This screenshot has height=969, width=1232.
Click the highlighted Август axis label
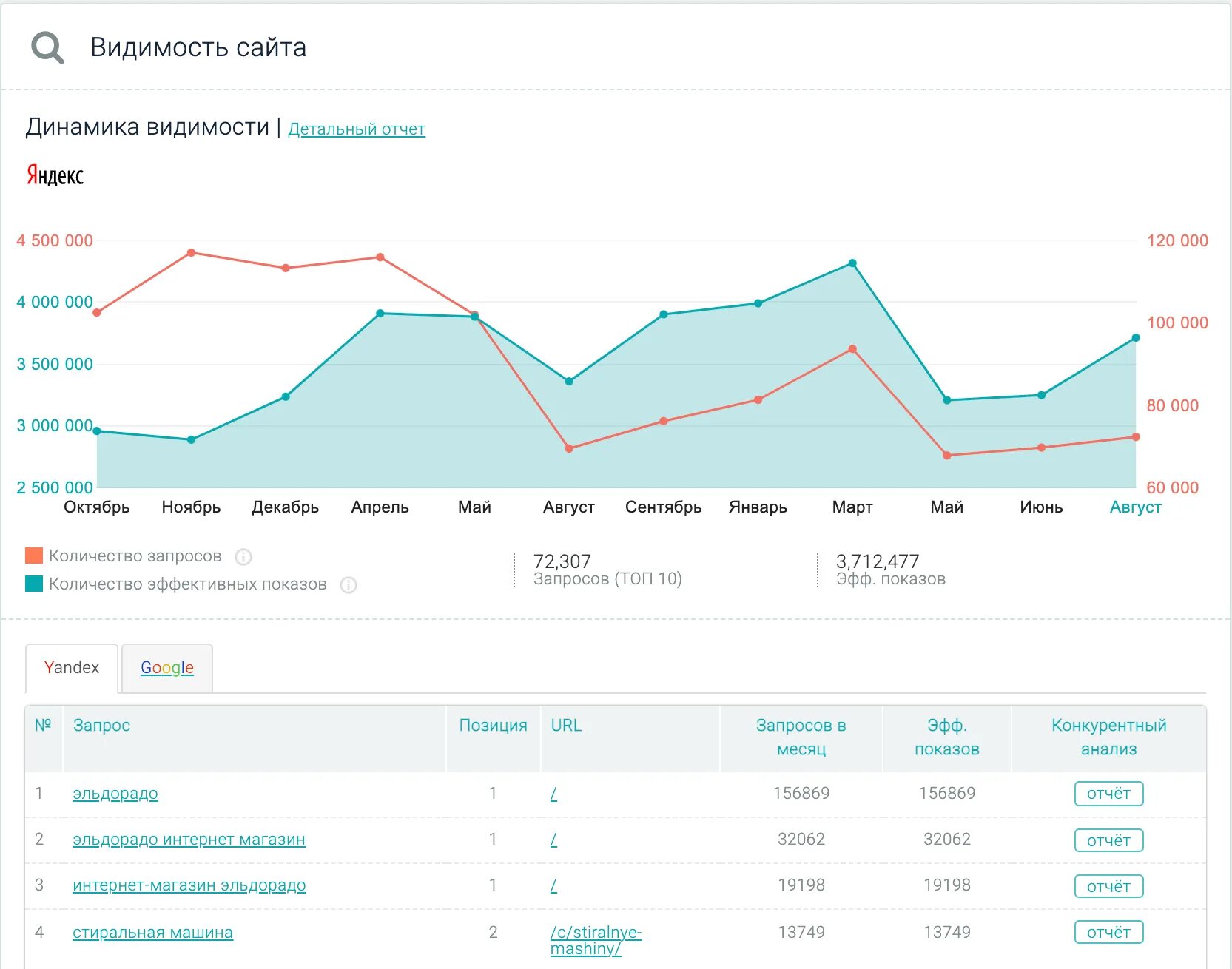[x=1136, y=507]
